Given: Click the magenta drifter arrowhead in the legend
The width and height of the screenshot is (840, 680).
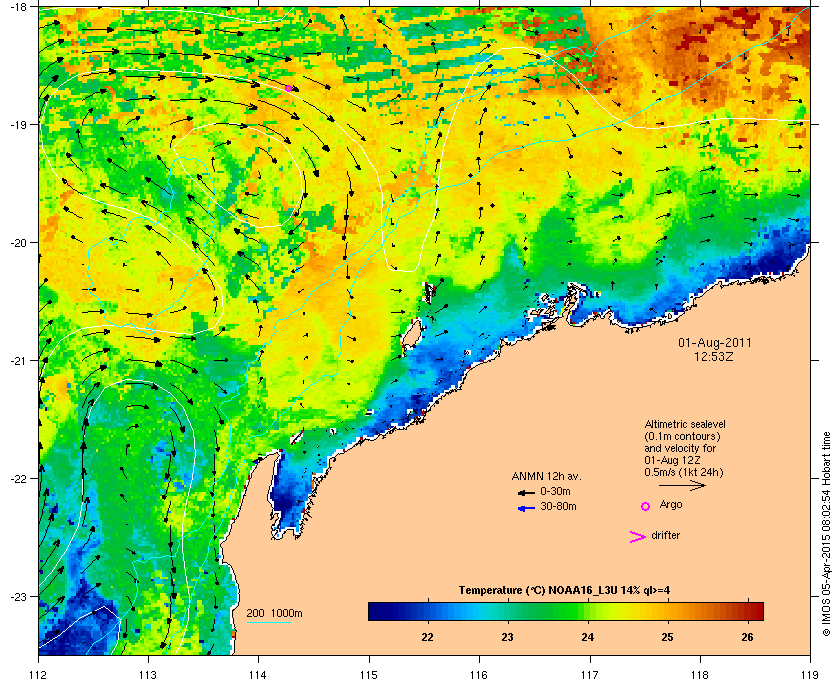Looking at the screenshot, I should 638,537.
